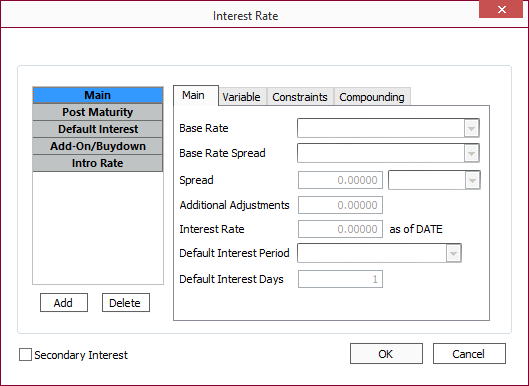Select Intro Rate list entry

point(98,163)
